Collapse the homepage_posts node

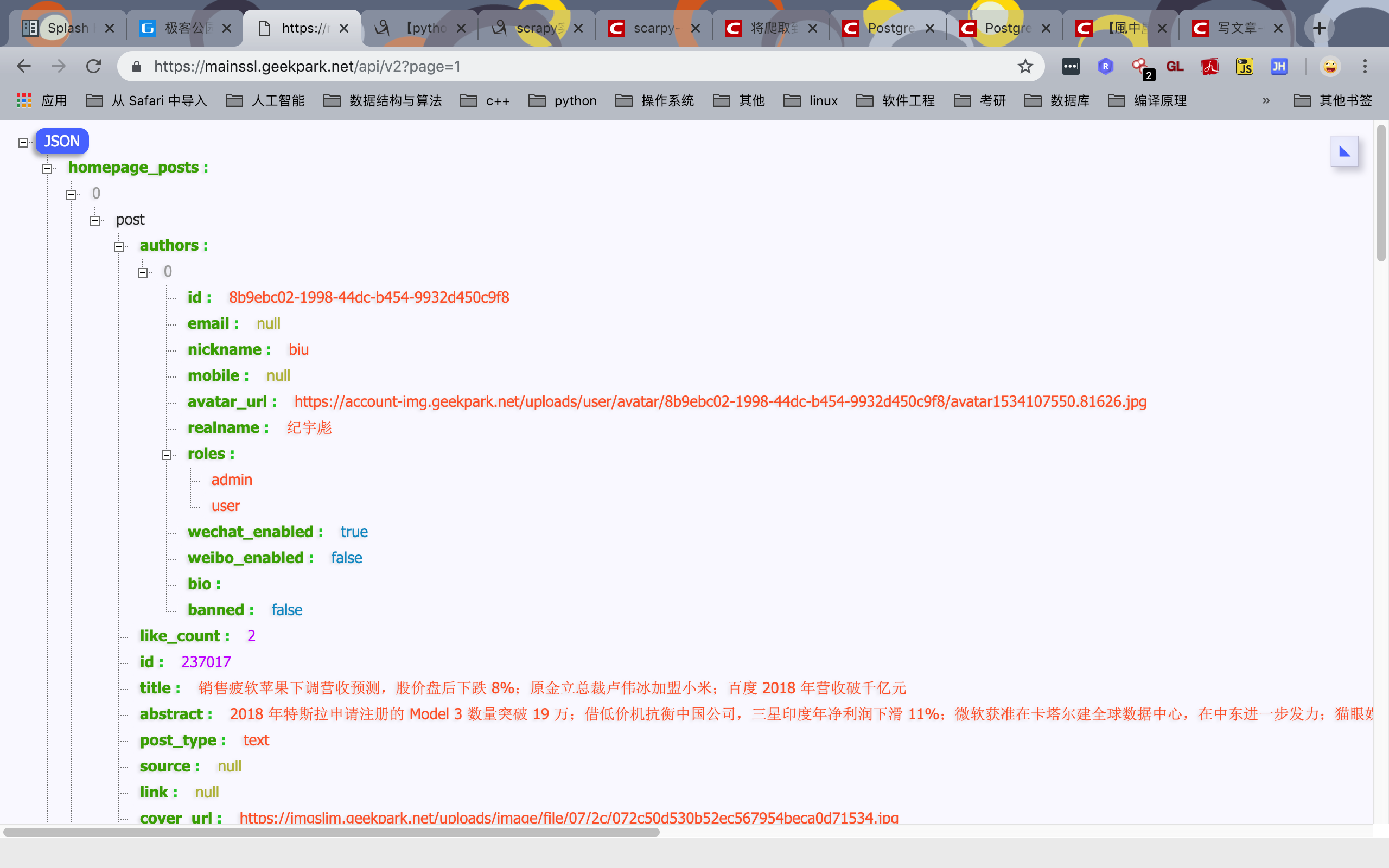coord(47,168)
